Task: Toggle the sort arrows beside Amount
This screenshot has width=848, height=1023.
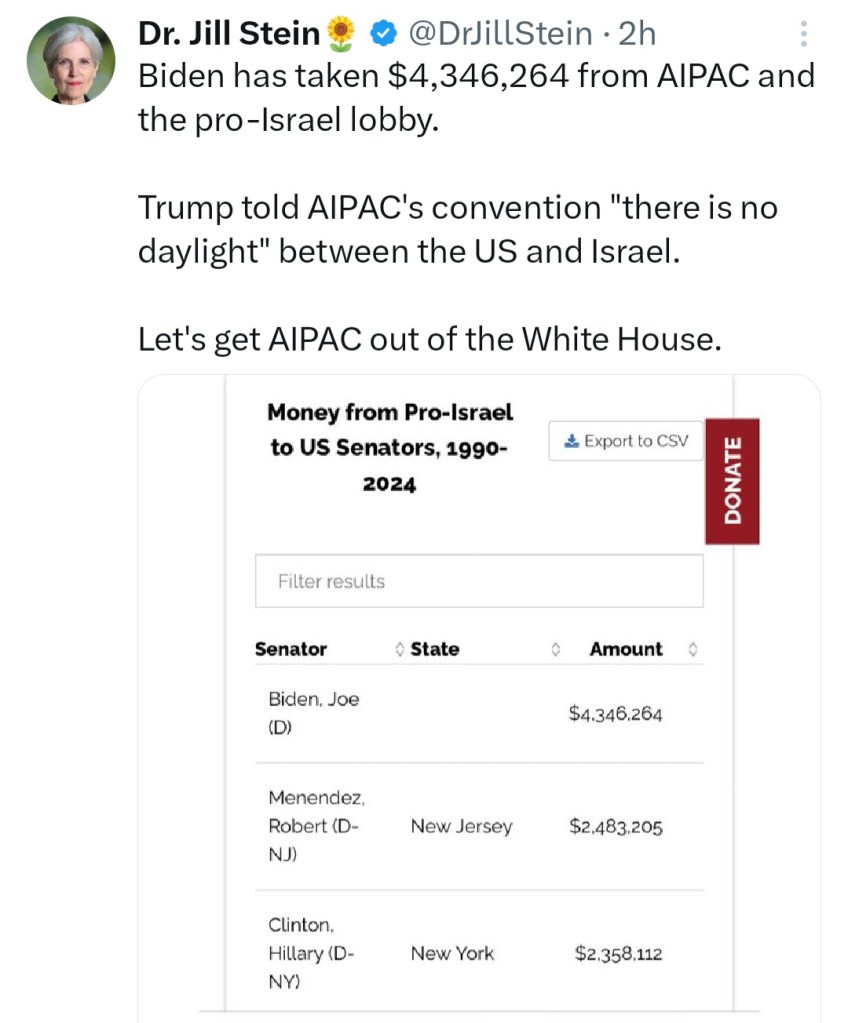Action: tap(693, 650)
